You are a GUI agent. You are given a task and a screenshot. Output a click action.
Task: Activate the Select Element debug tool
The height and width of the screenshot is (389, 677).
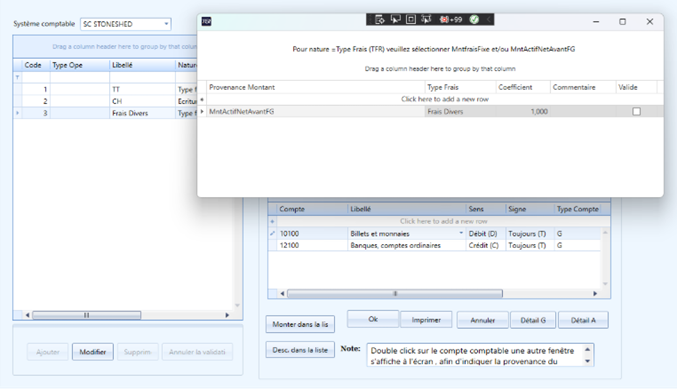click(x=395, y=19)
